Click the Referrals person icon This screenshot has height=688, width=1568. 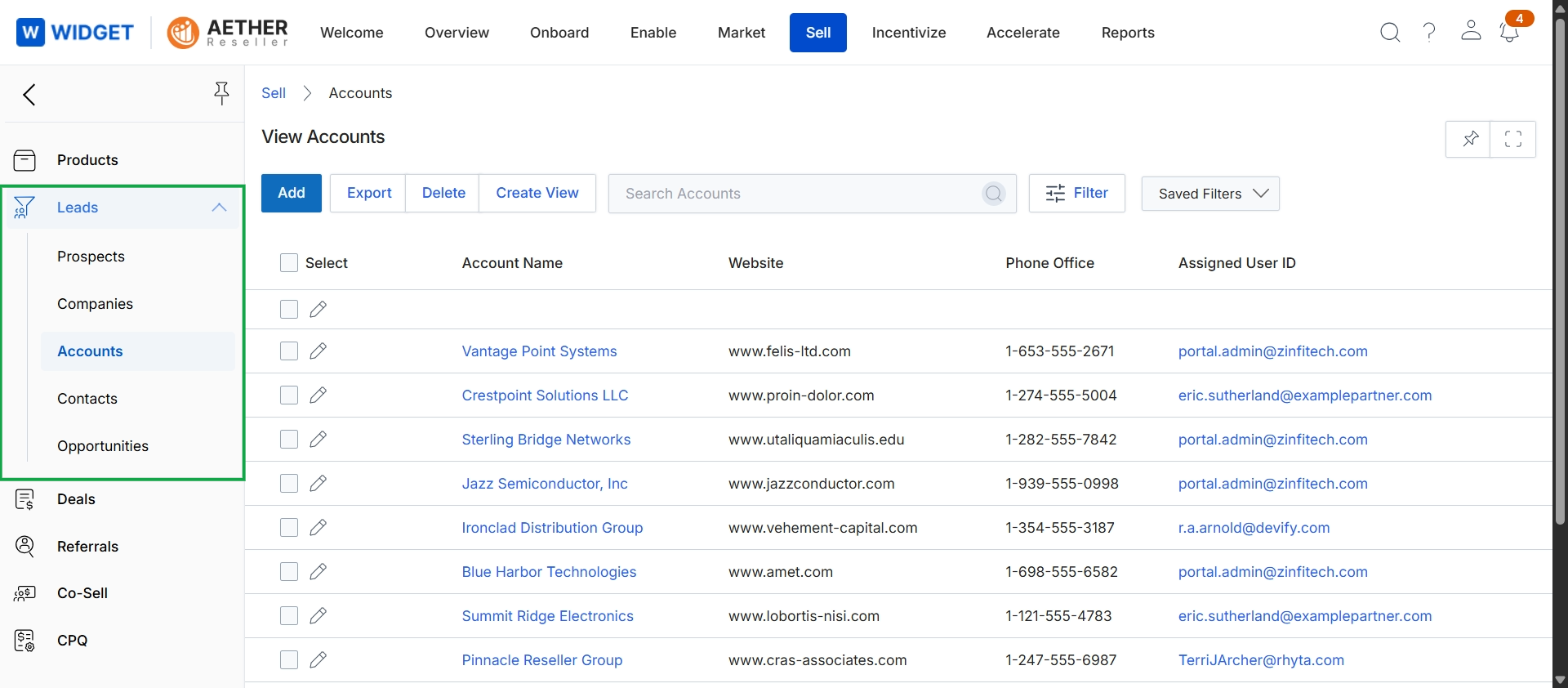point(25,547)
